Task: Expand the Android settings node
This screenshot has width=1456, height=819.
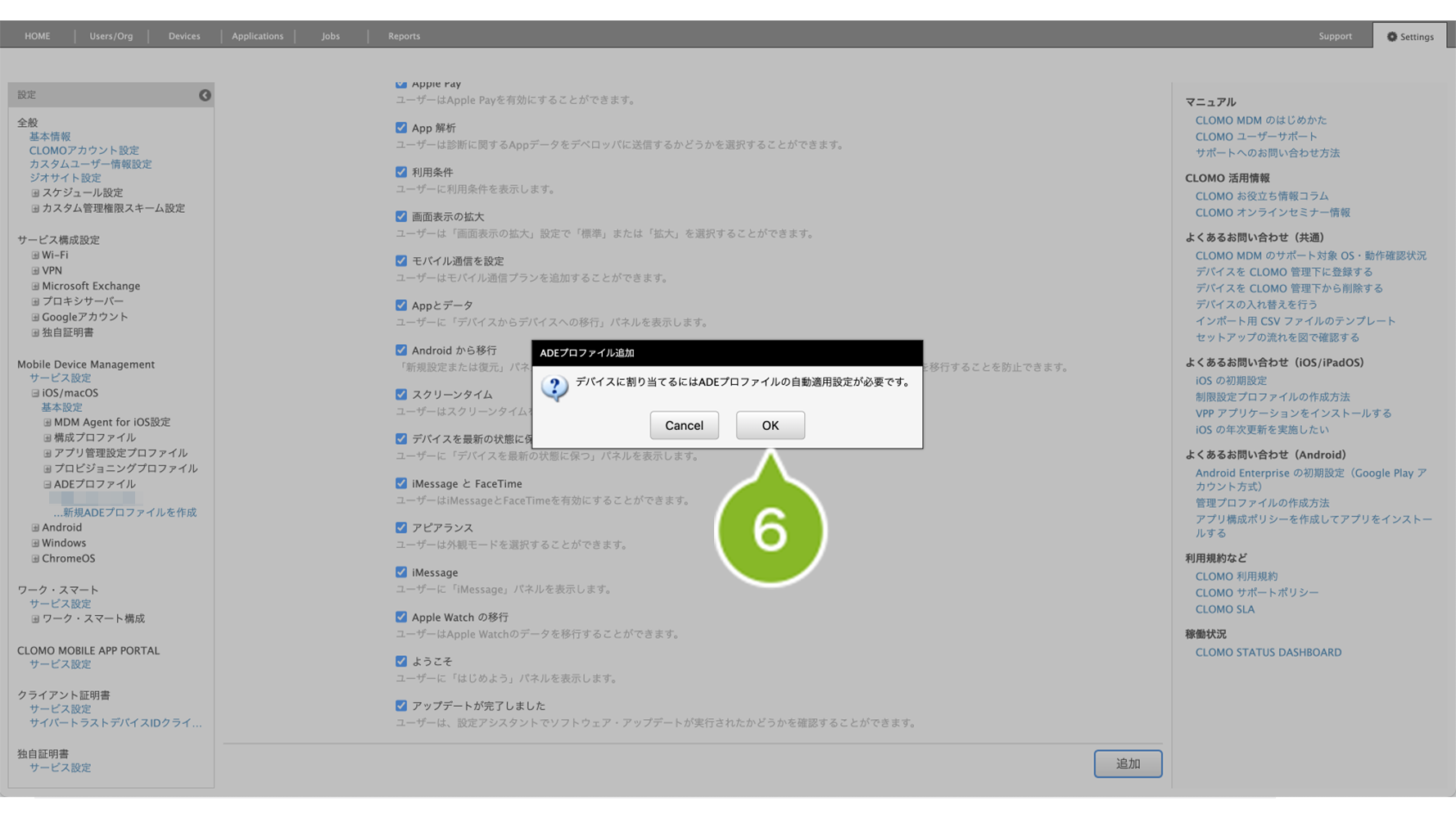Action: click(x=35, y=527)
